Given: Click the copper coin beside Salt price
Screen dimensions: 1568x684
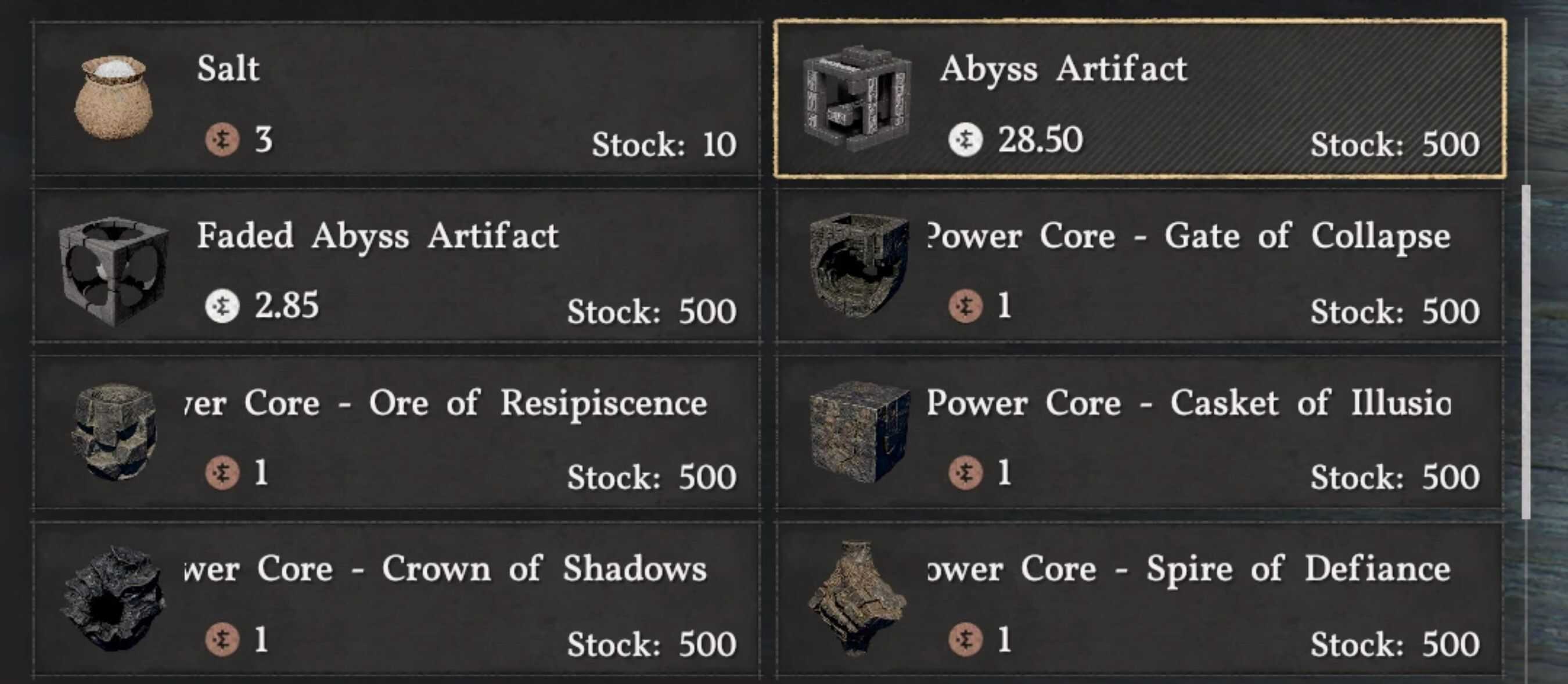Looking at the screenshot, I should (222, 139).
